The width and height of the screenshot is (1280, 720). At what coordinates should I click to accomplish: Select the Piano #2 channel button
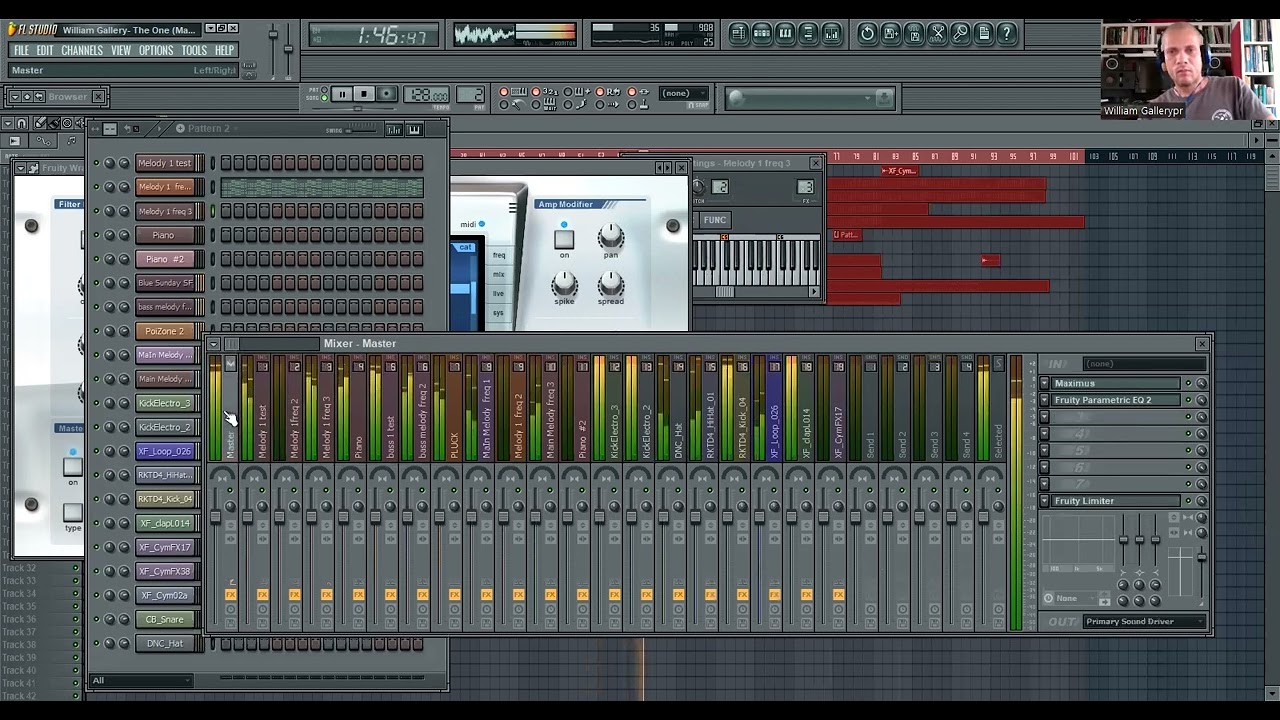165,259
